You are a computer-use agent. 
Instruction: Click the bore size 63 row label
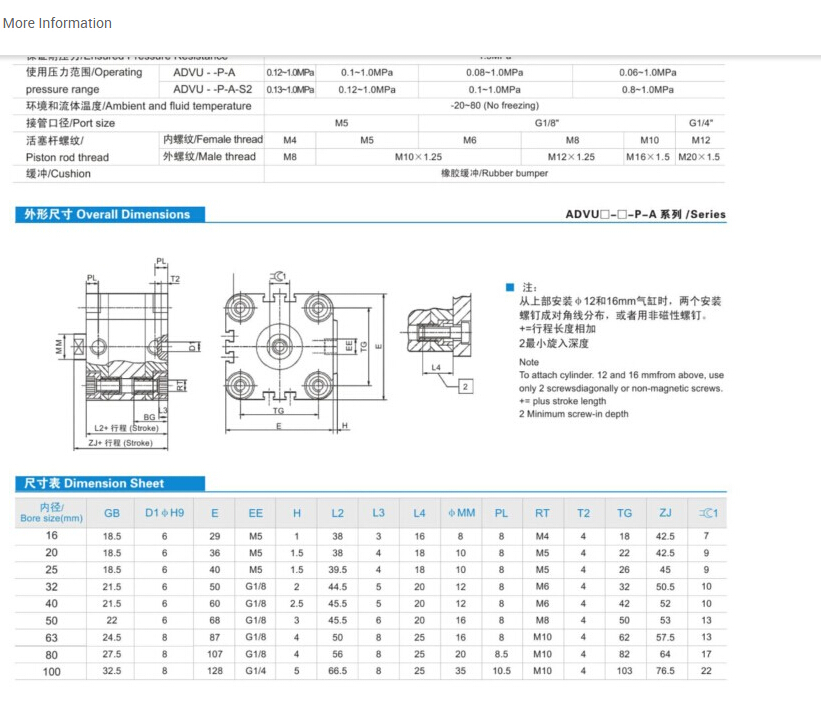51,638
